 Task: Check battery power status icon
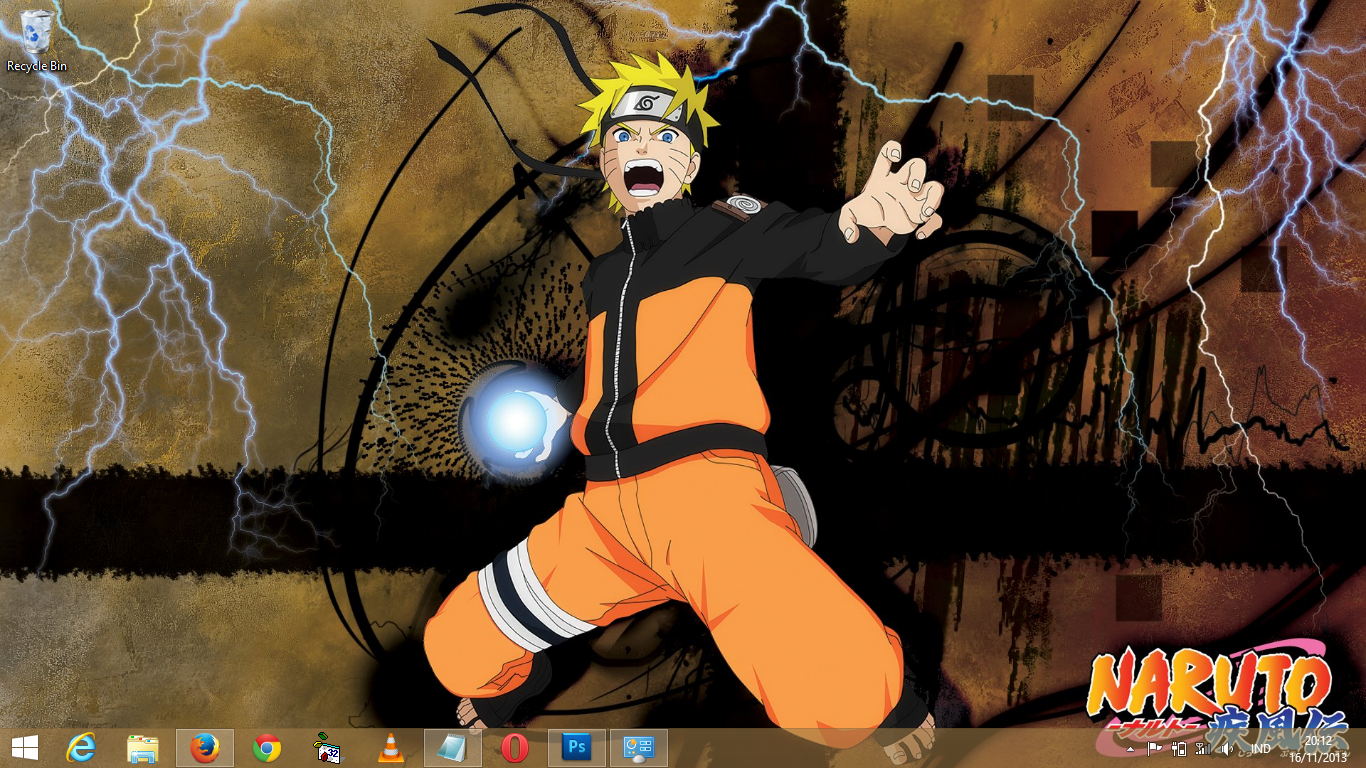pyautogui.click(x=1178, y=748)
